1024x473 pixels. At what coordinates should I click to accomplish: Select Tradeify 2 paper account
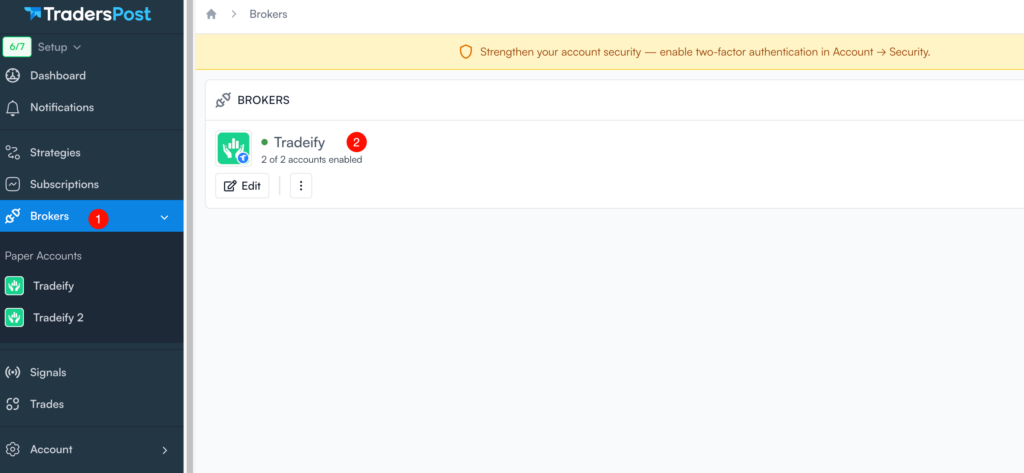tap(58, 318)
